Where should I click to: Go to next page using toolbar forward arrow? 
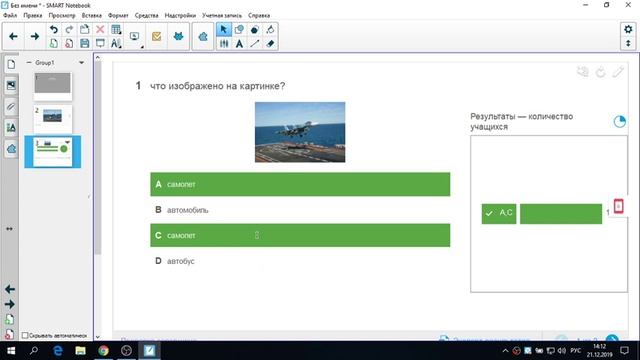pyautogui.click(x=35, y=36)
